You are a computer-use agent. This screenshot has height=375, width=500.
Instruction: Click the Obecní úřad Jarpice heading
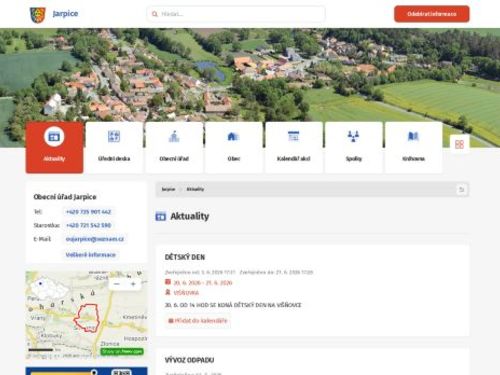pos(65,197)
